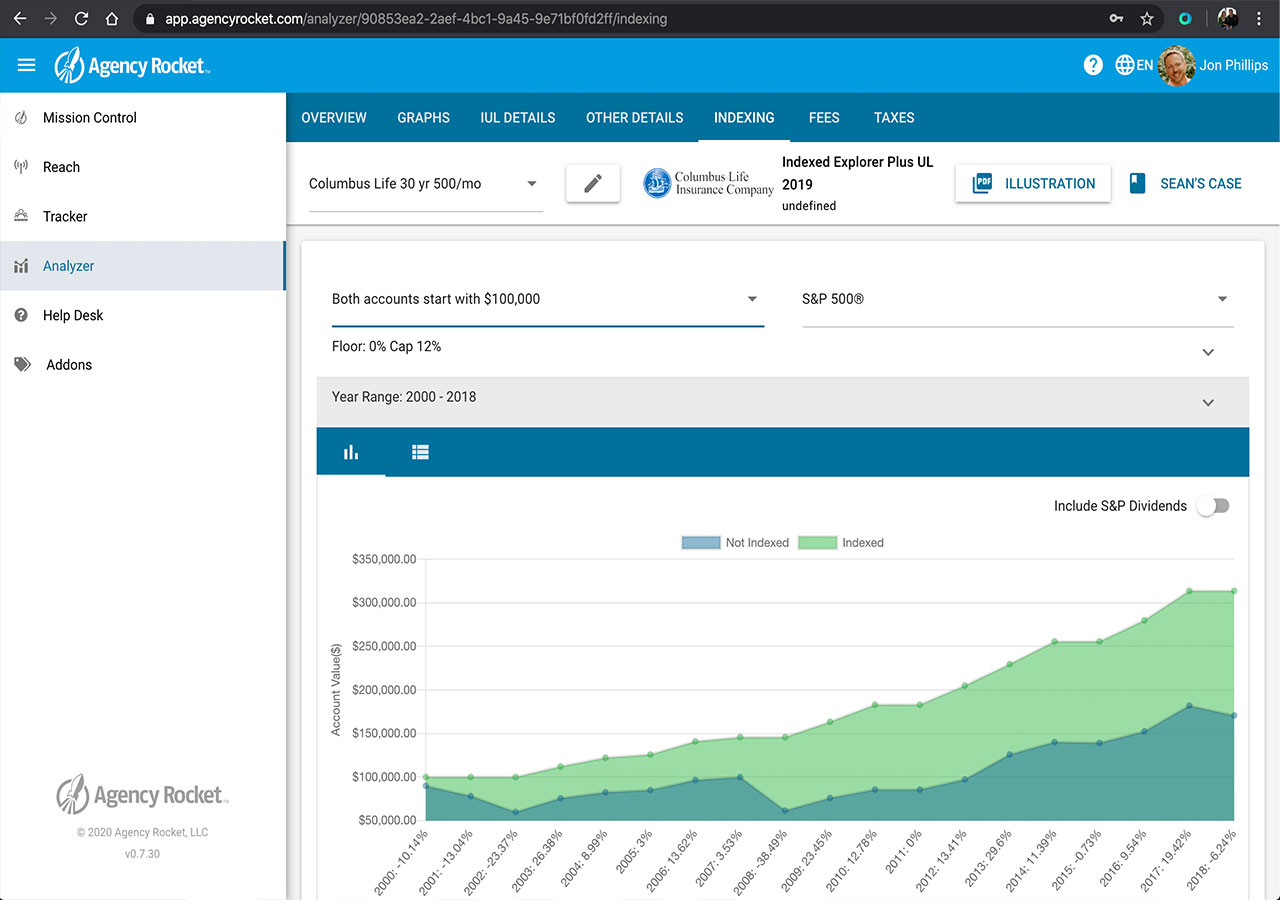Open the EN language selector
This screenshot has width=1280, height=900.
[x=1134, y=65]
